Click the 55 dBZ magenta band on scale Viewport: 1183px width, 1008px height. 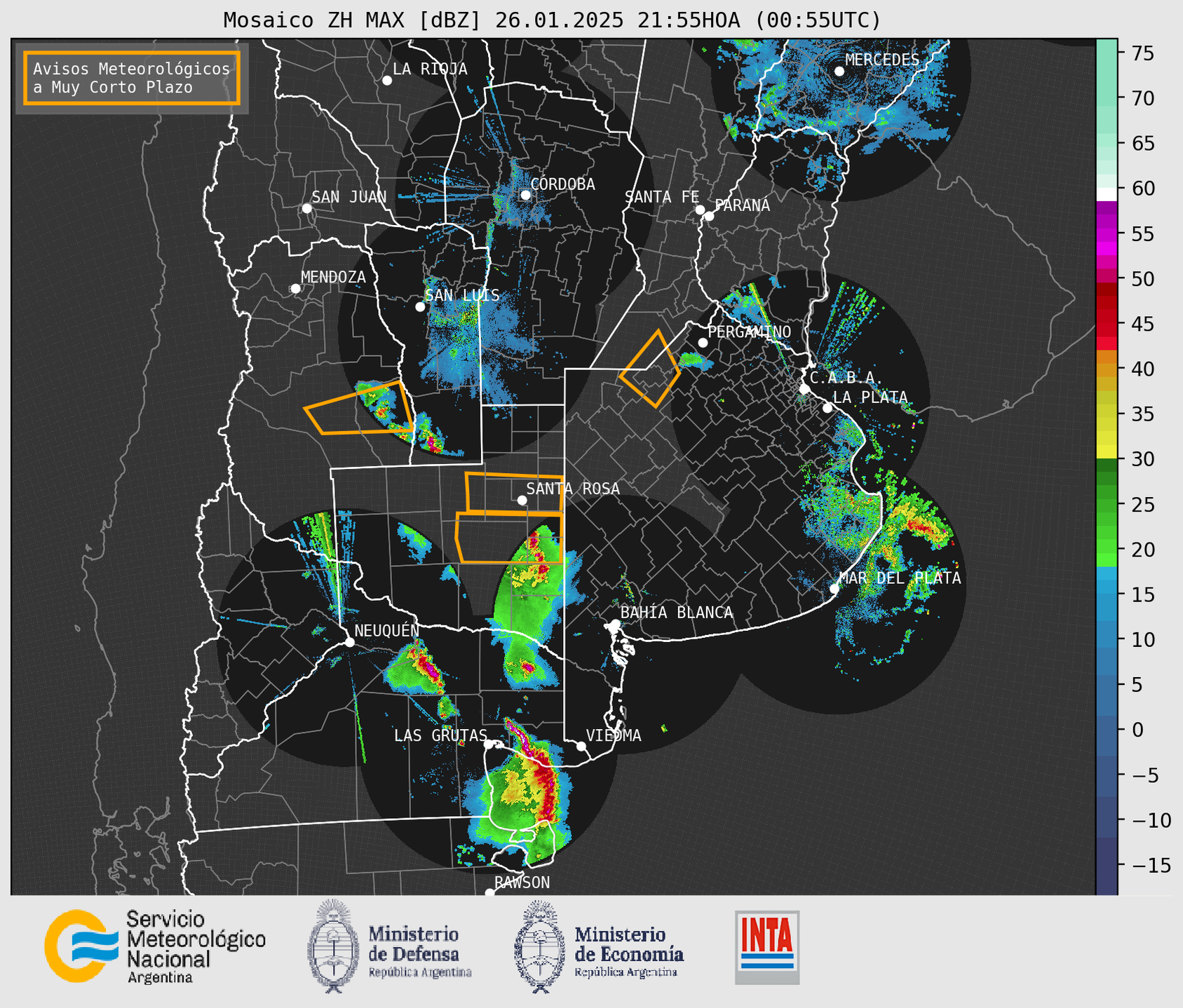1106,234
